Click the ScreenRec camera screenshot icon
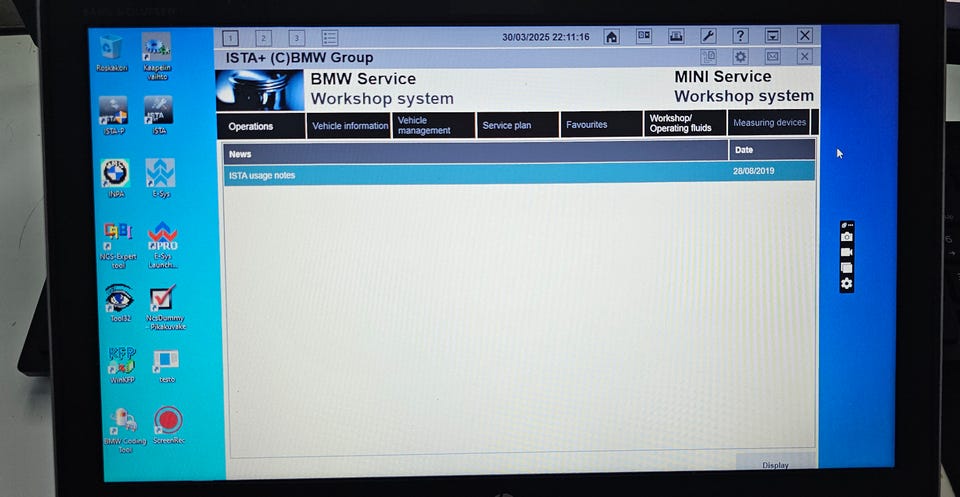This screenshot has width=960, height=497. point(847,237)
